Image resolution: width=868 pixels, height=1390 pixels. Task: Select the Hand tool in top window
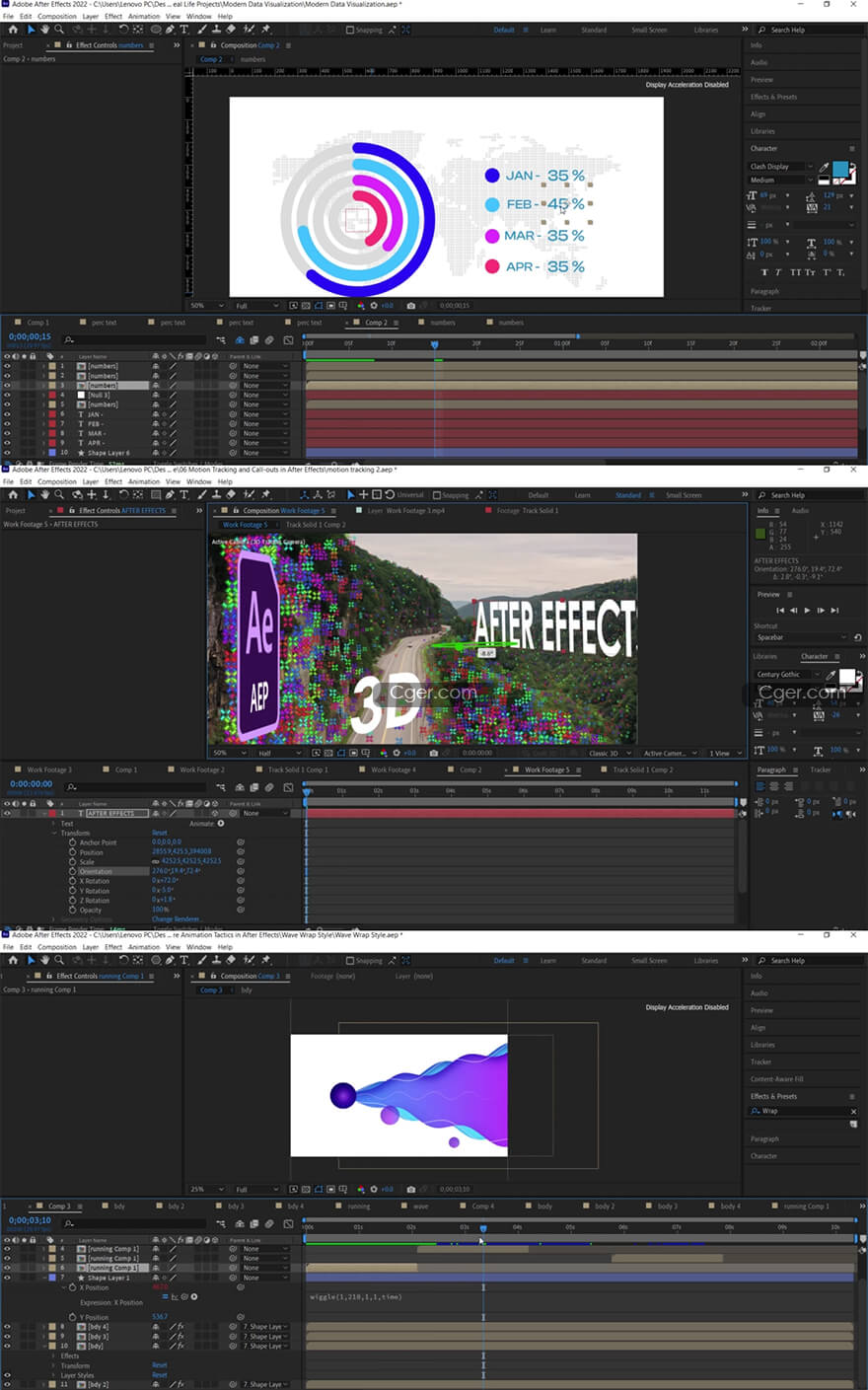pyautogui.click(x=45, y=30)
